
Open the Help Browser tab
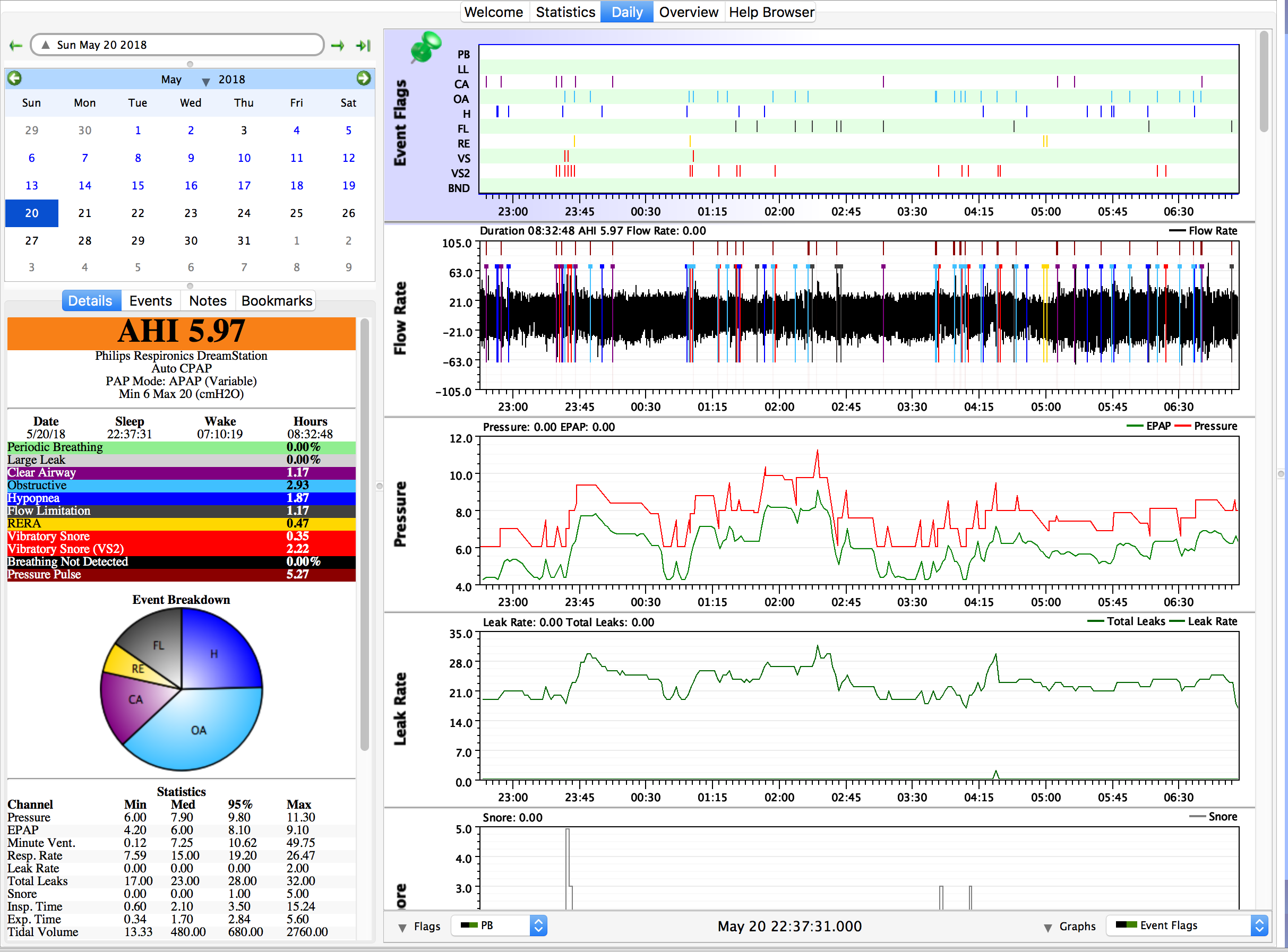pyautogui.click(x=771, y=12)
